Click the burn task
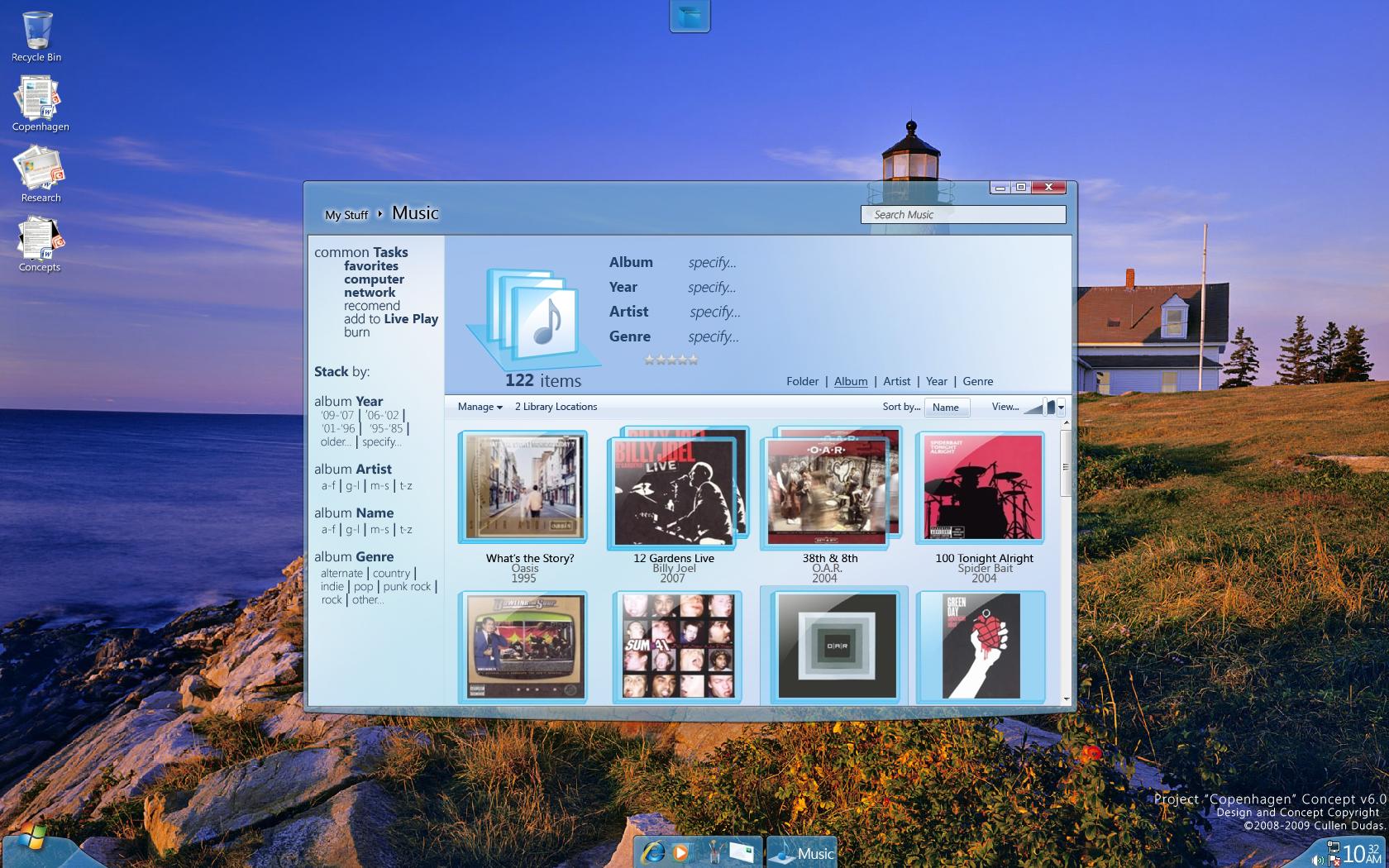This screenshot has height=868, width=1389. click(x=357, y=332)
